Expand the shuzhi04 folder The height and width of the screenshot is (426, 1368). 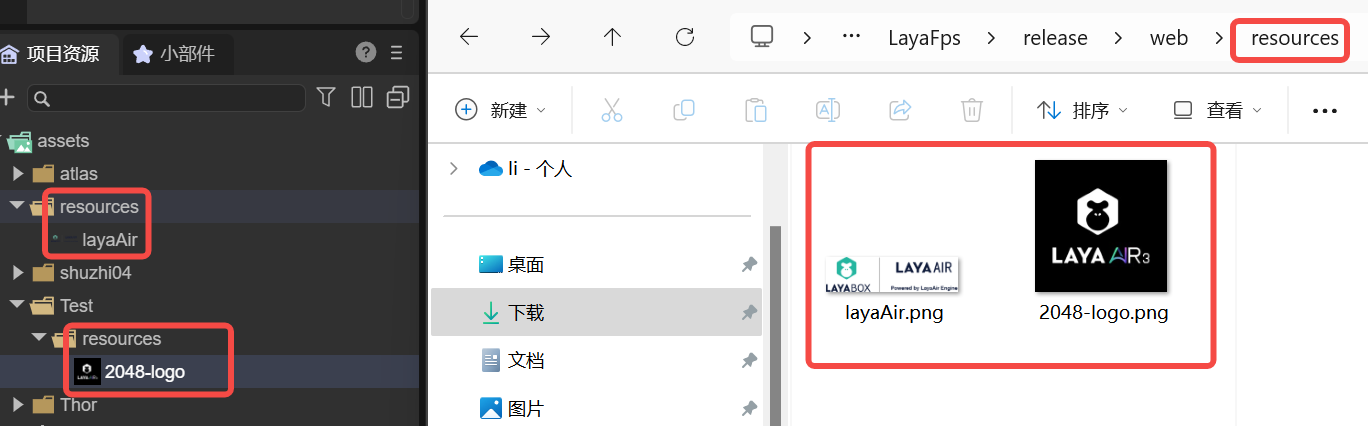click(17, 273)
